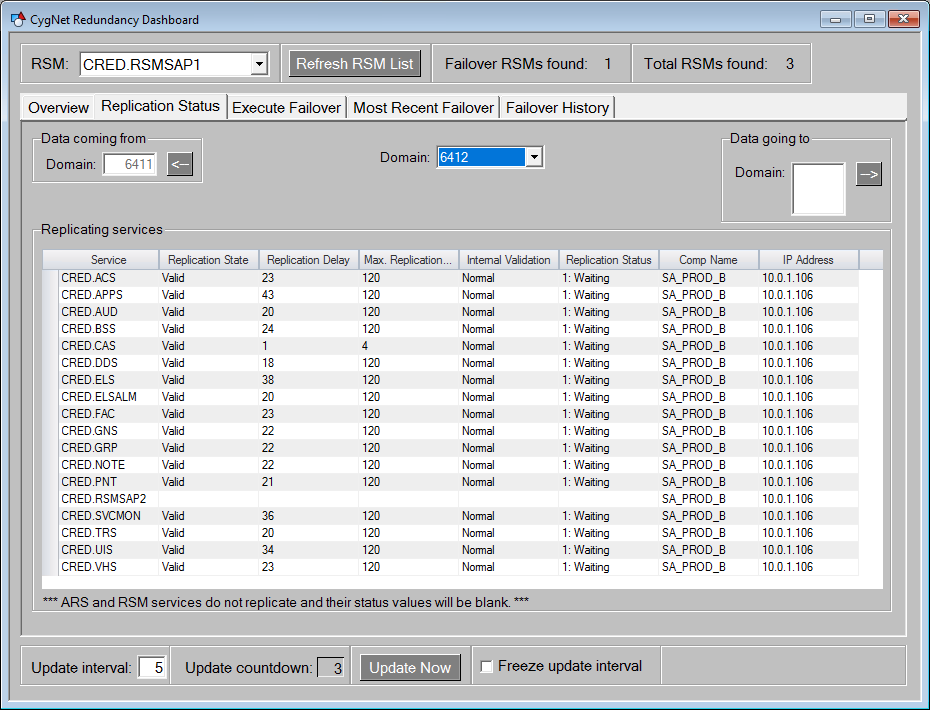The height and width of the screenshot is (710, 930).
Task: Click the Data going to Domain box
Action: click(x=818, y=189)
